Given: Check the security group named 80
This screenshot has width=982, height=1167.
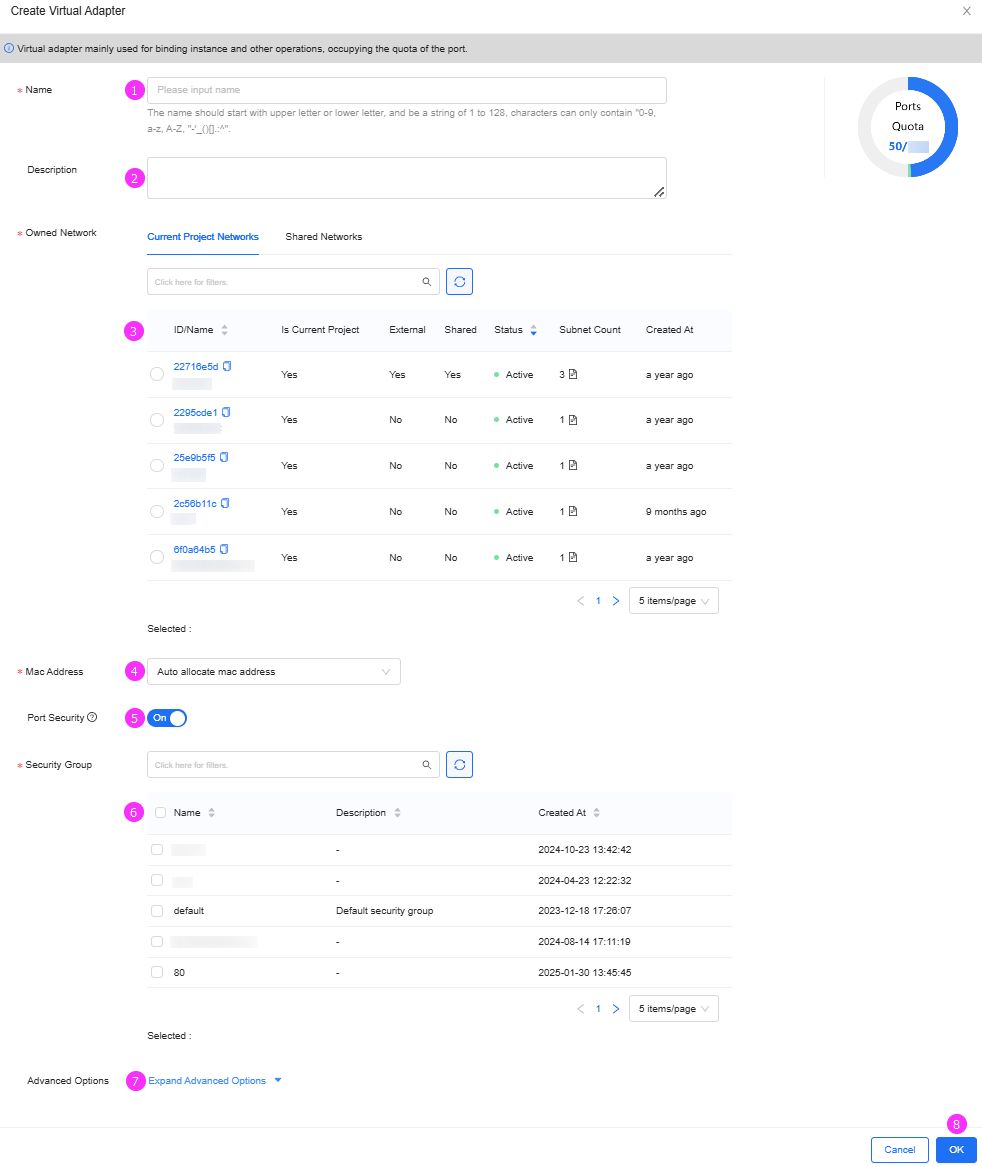Looking at the screenshot, I should [157, 972].
